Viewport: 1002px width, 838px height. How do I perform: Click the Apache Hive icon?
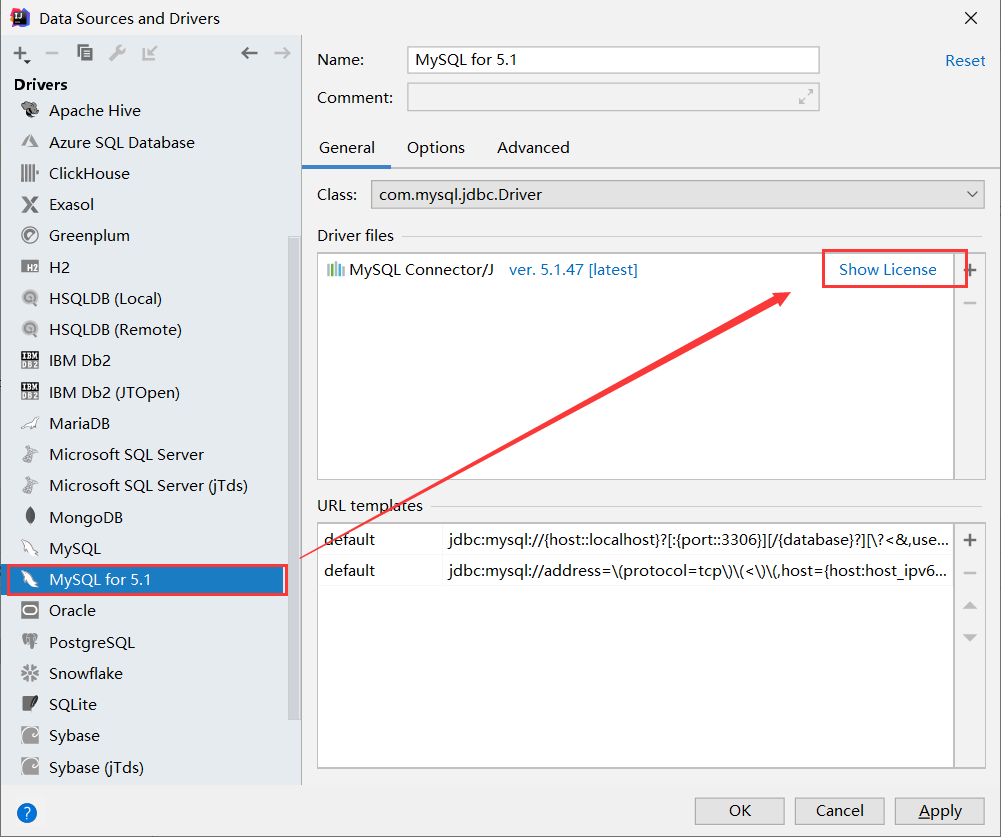coord(30,110)
